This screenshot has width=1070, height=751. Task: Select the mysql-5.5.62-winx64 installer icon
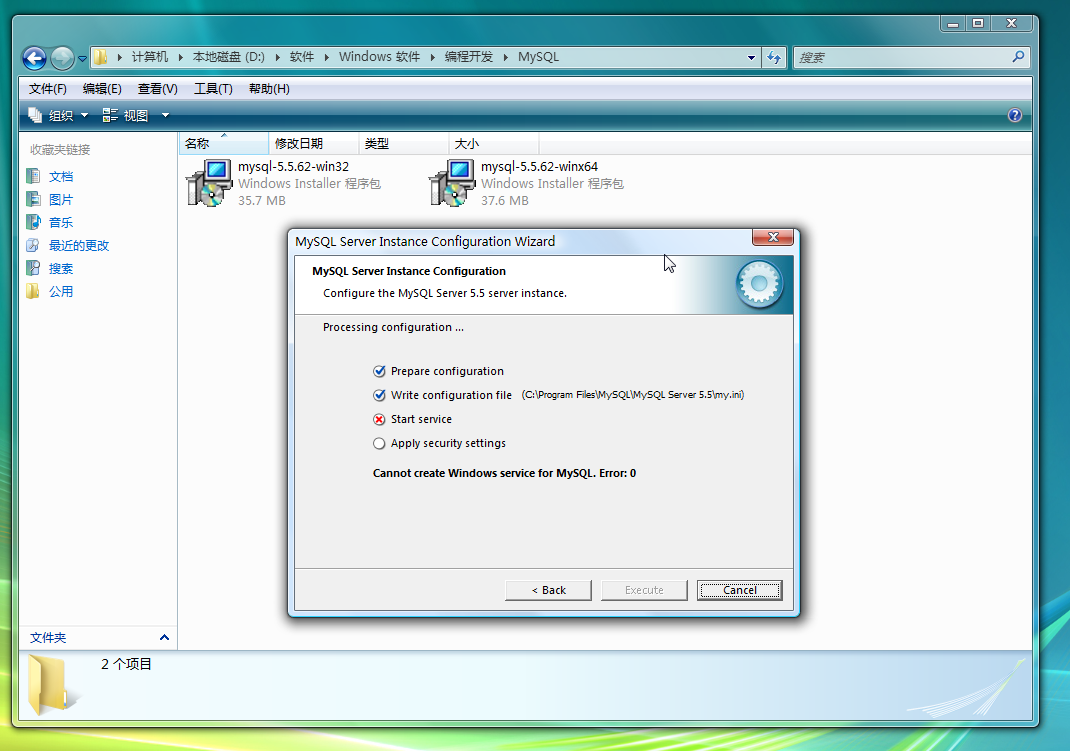[451, 183]
